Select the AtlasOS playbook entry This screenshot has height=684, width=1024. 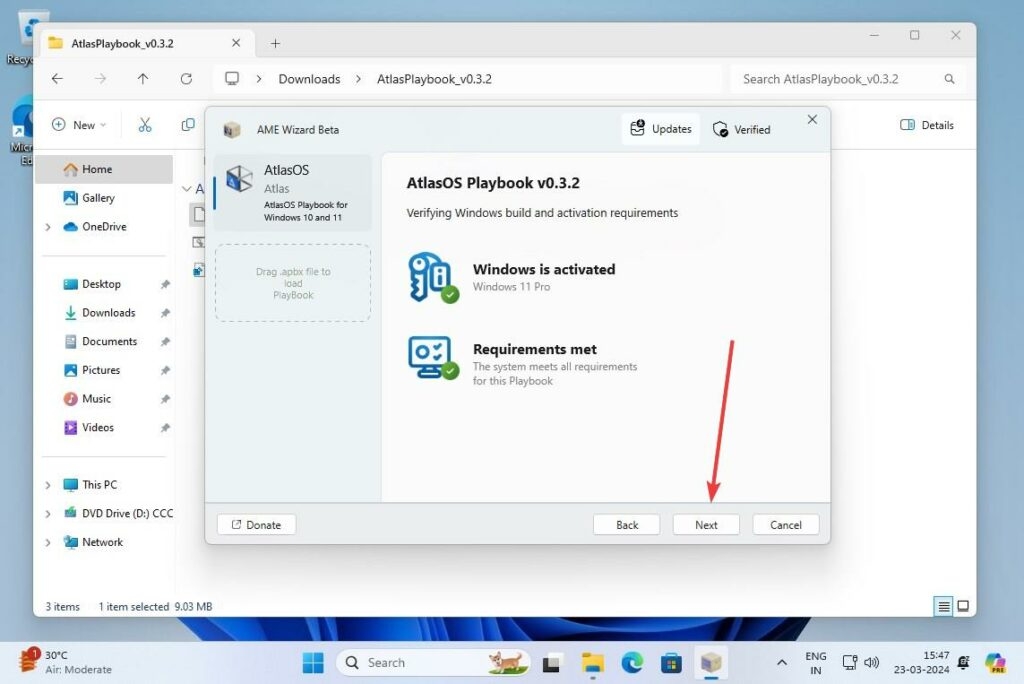293,192
